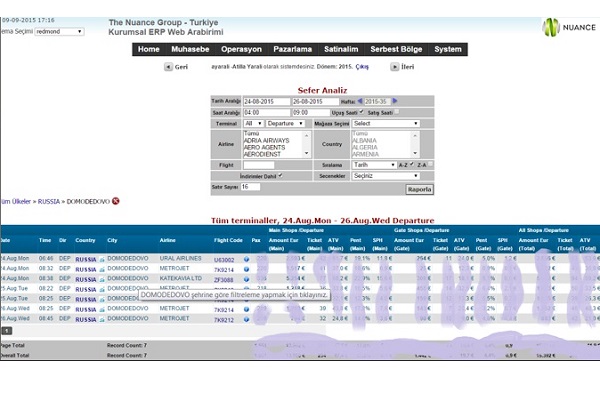Click the Raporla button
This screenshot has width=600, height=400.
pyautogui.click(x=419, y=189)
